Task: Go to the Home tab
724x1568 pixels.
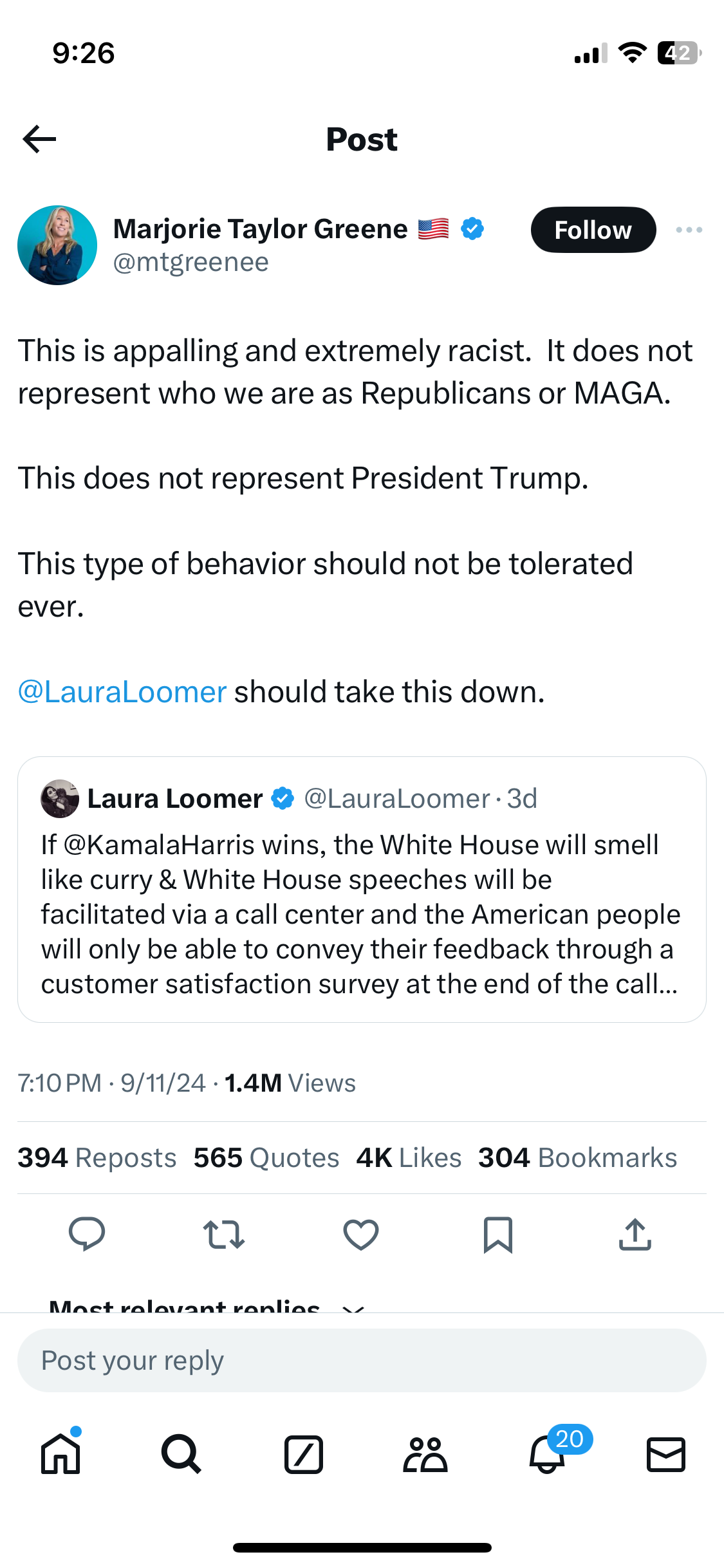Action: click(60, 1454)
